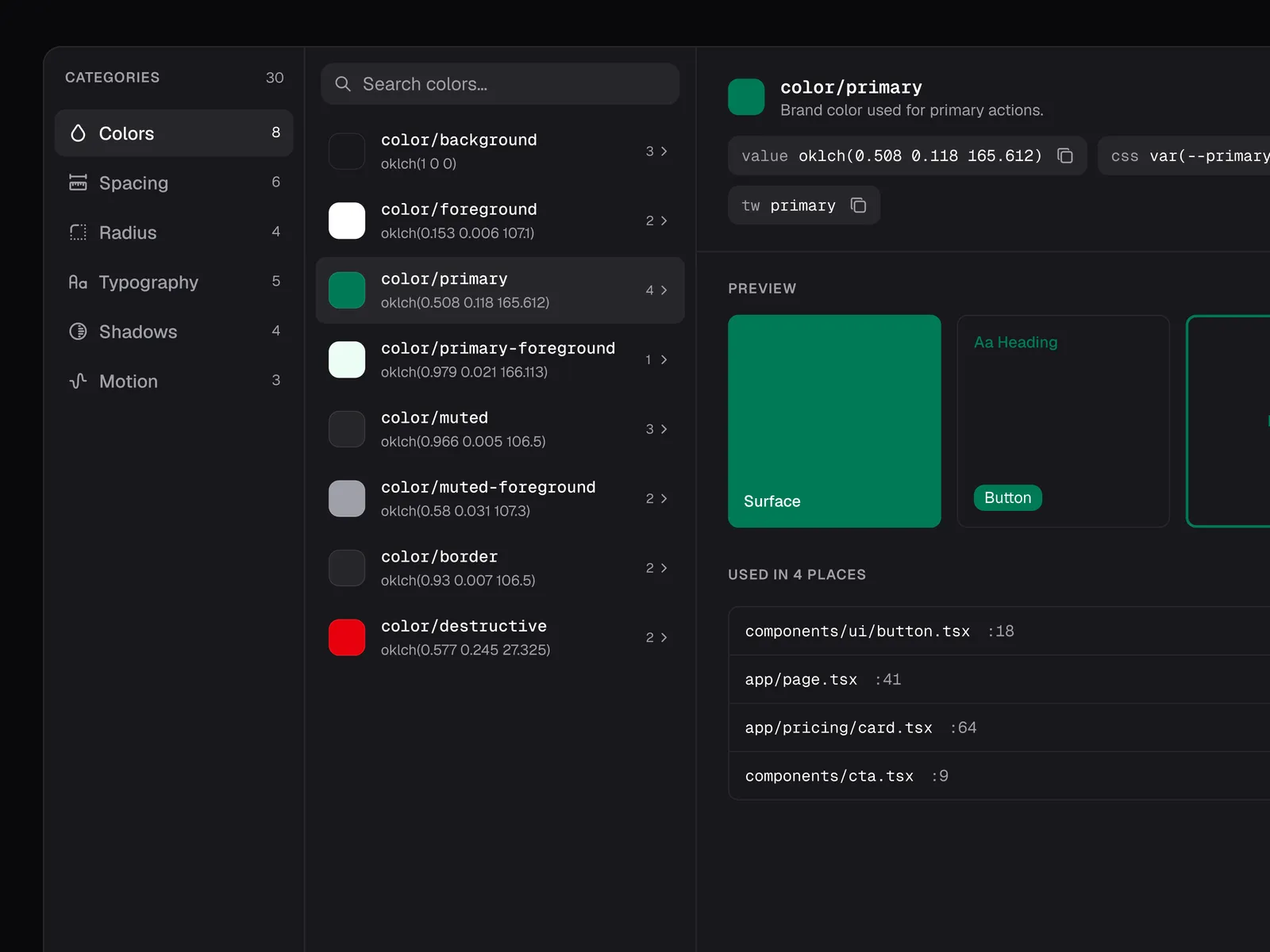
Task: Click oklch(0.153 0.006 107.1) value text
Action: [x=457, y=233]
